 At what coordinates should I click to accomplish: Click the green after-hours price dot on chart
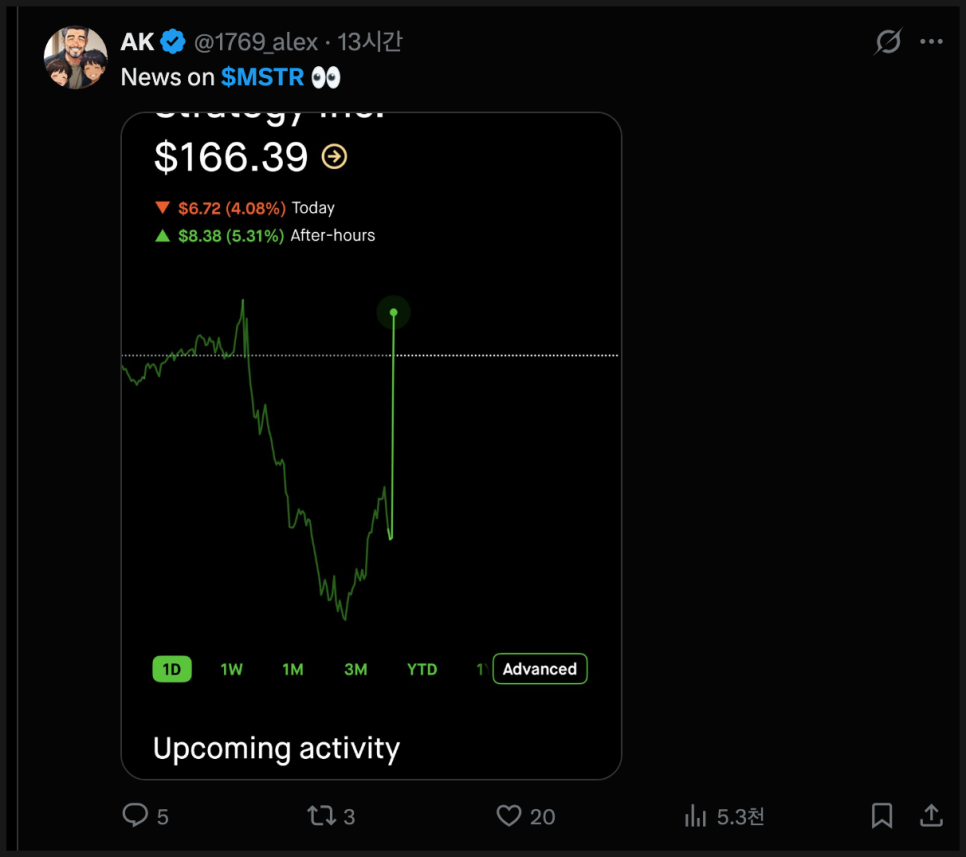tap(393, 313)
